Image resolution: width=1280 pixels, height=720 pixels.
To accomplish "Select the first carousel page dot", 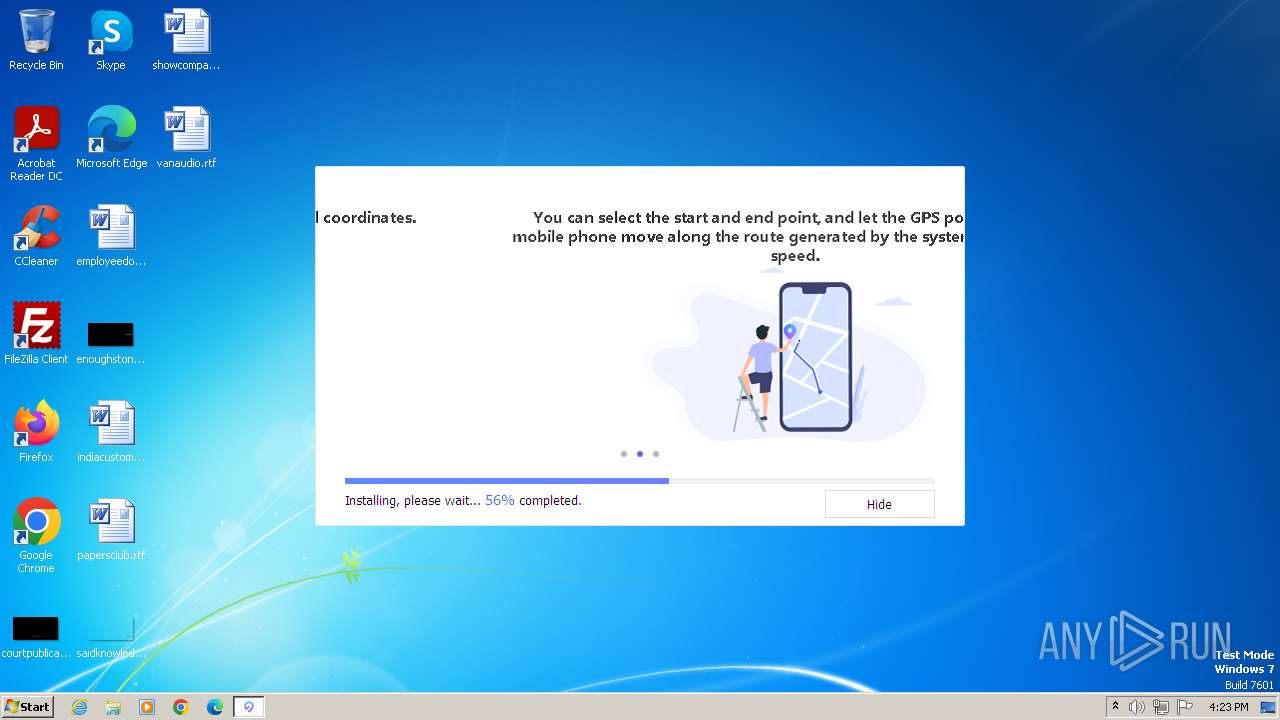I will (624, 454).
